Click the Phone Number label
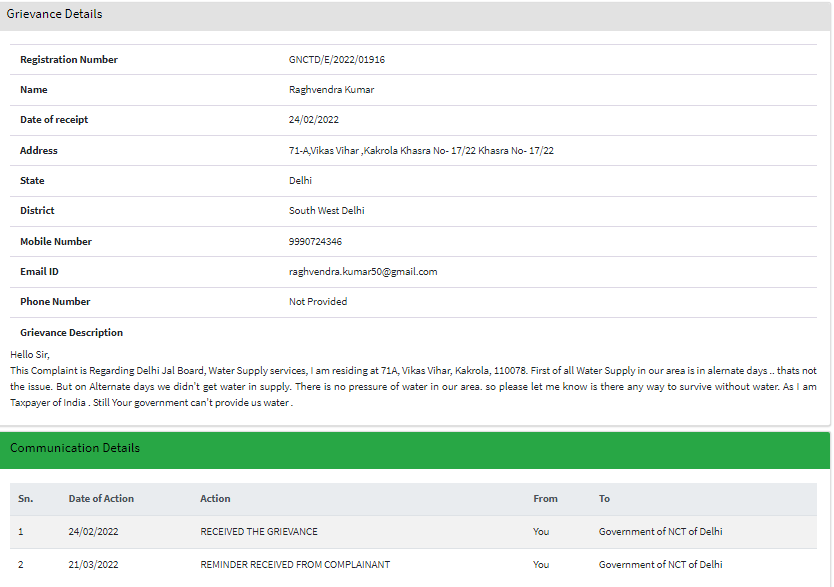The image size is (834, 587). click(55, 301)
